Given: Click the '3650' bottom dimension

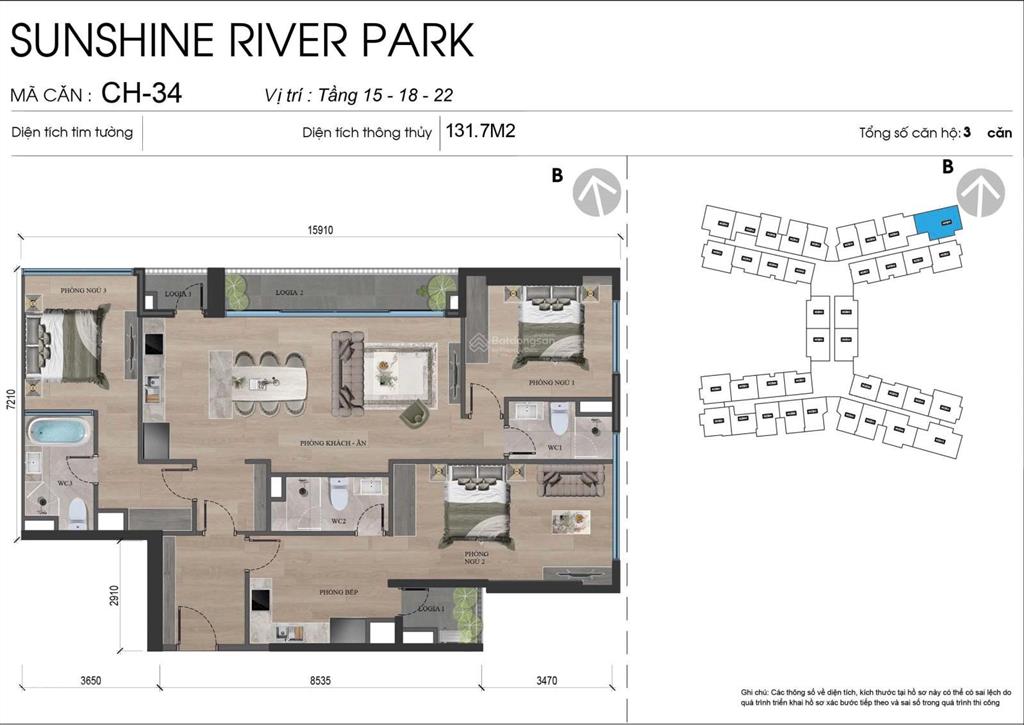Looking at the screenshot, I should click(91, 681).
